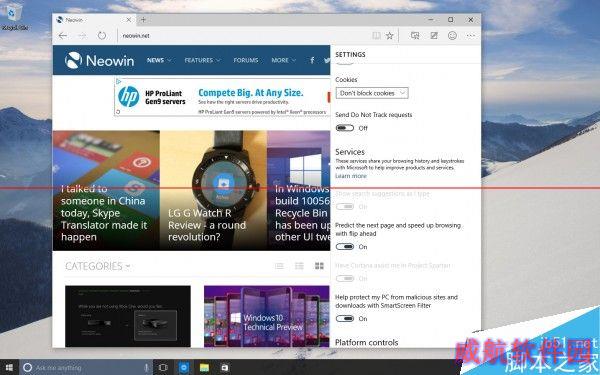Close the Neowin tab
Image resolution: width=600 pixels, height=375 pixels.
pyautogui.click(x=129, y=20)
